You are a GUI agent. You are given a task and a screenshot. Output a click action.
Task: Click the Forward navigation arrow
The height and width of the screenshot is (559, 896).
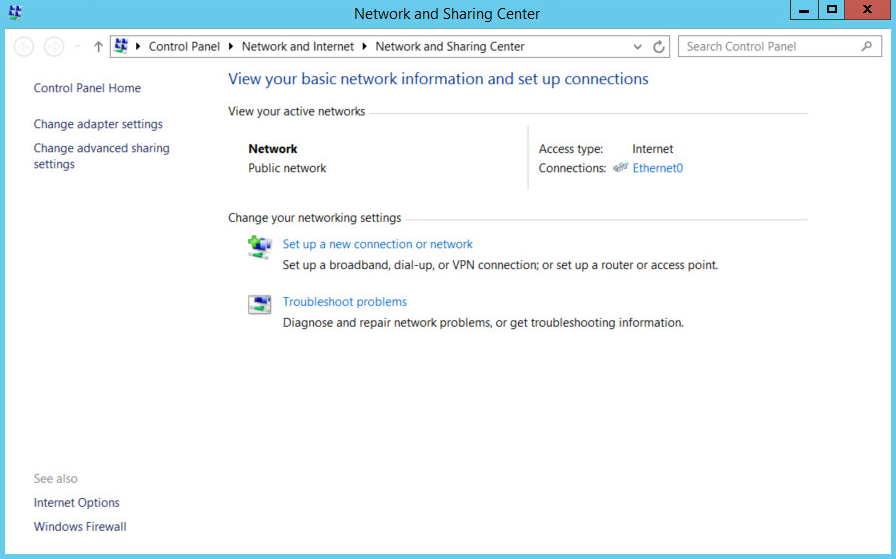click(54, 46)
